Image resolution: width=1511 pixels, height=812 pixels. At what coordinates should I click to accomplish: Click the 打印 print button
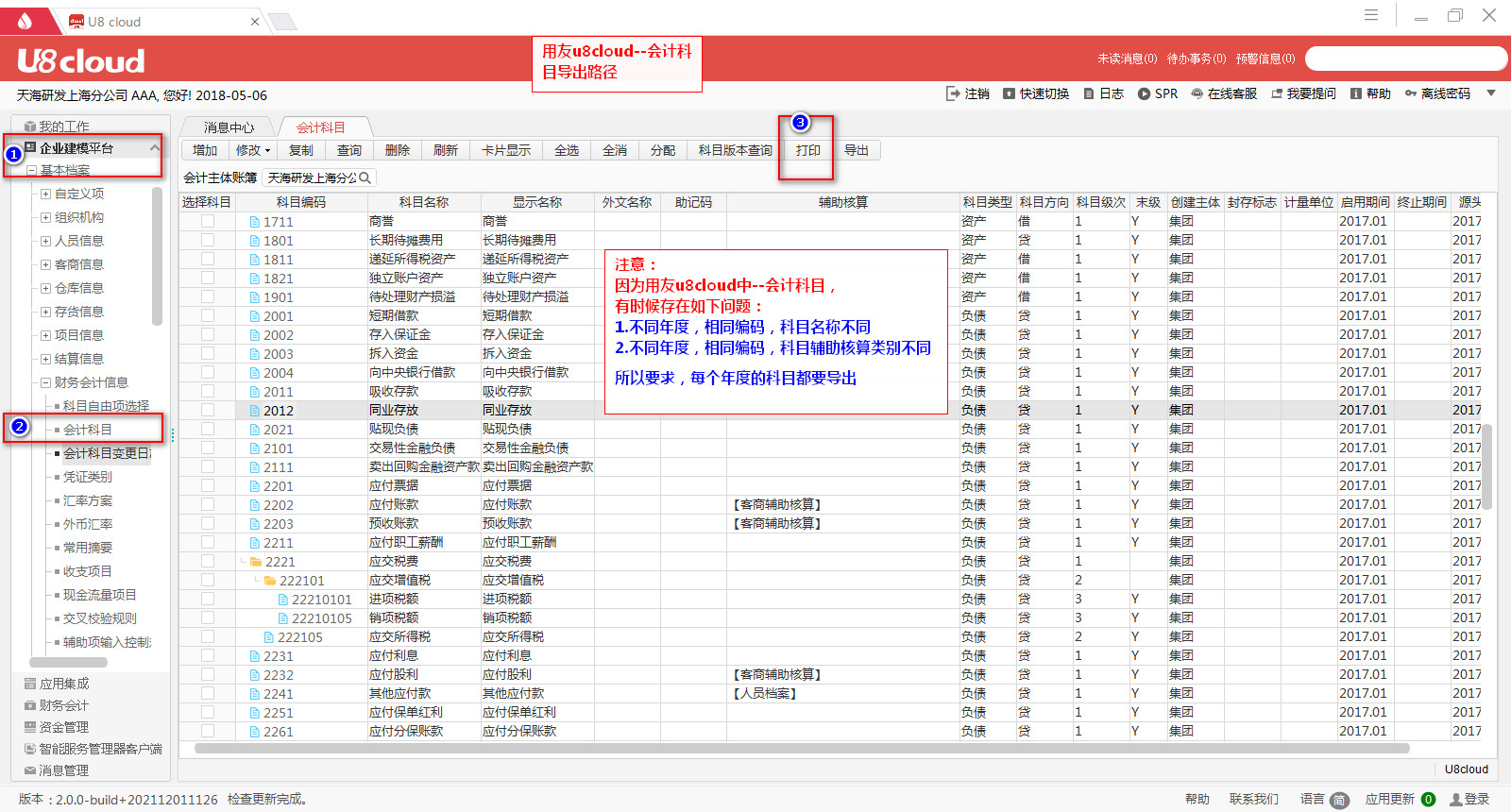[807, 150]
